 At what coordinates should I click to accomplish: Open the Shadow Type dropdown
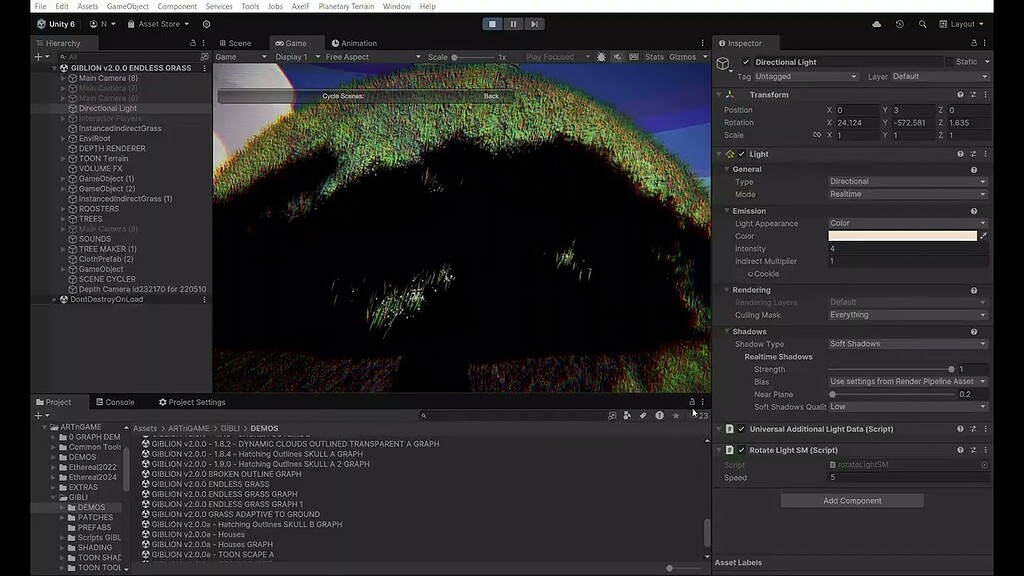coord(905,343)
